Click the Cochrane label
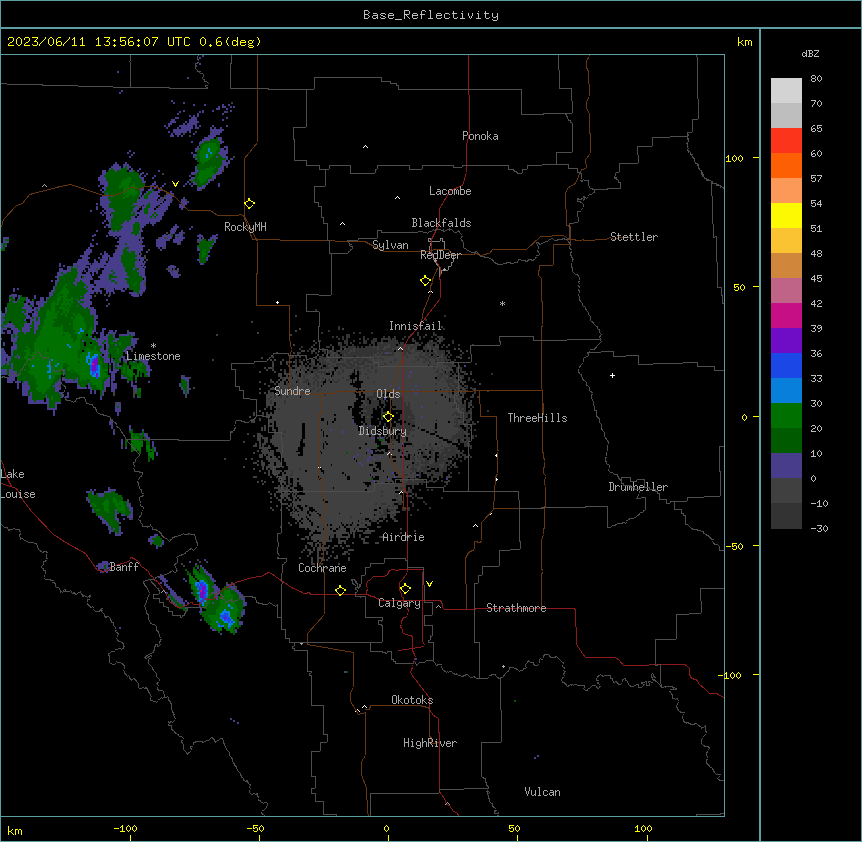The image size is (862, 842). point(322,568)
